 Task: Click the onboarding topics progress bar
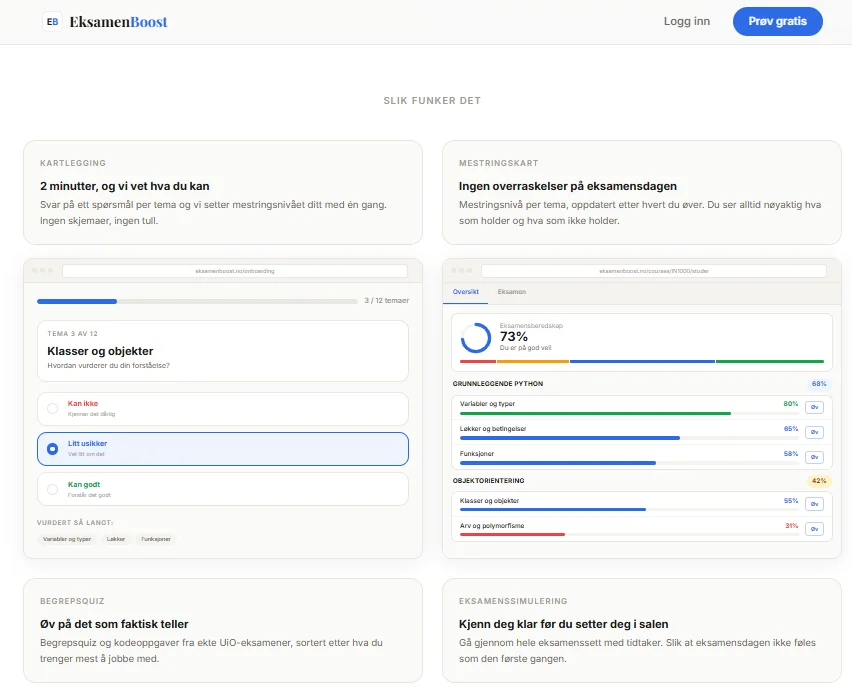point(197,301)
